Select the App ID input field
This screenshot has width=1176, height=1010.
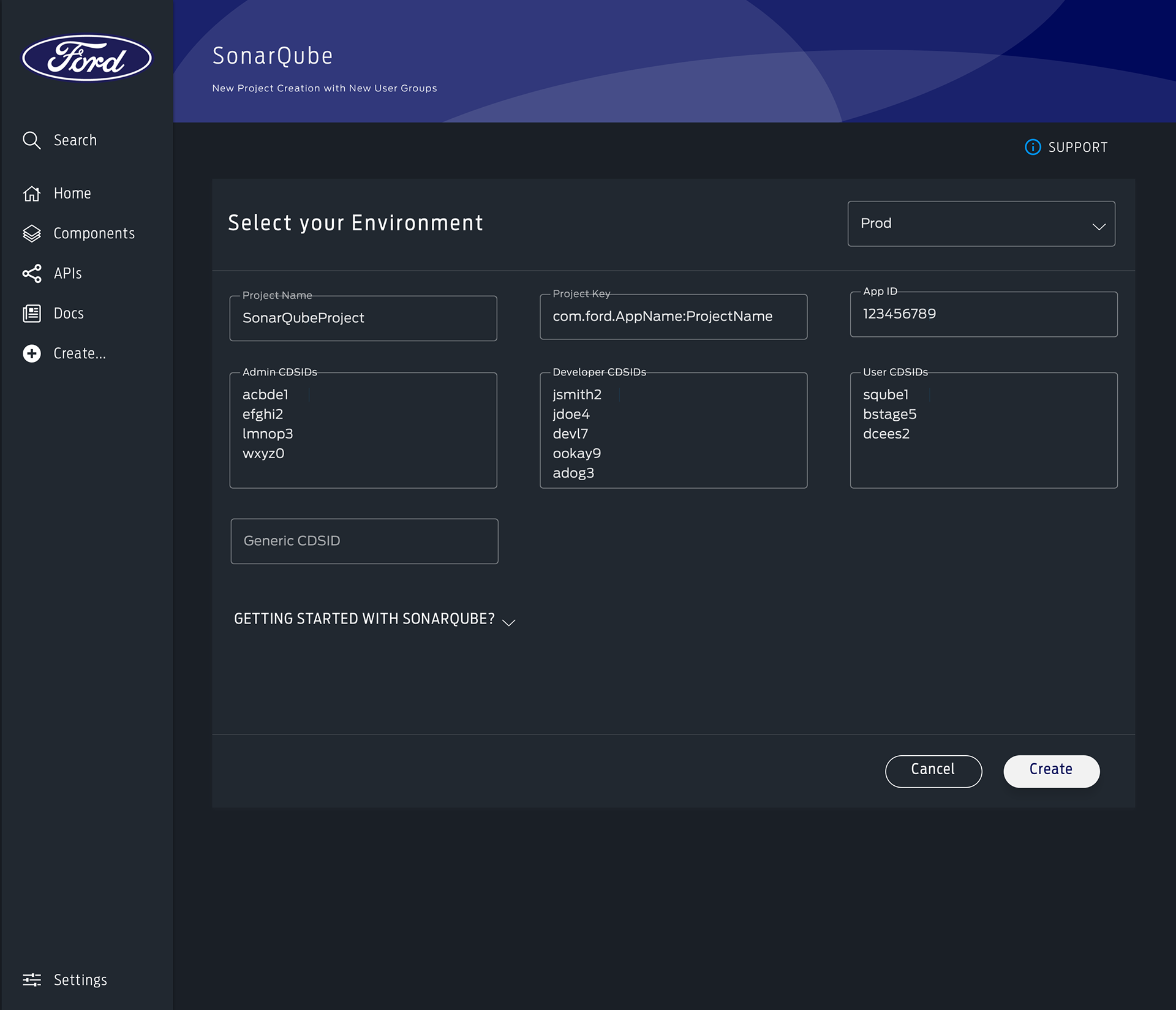[984, 314]
